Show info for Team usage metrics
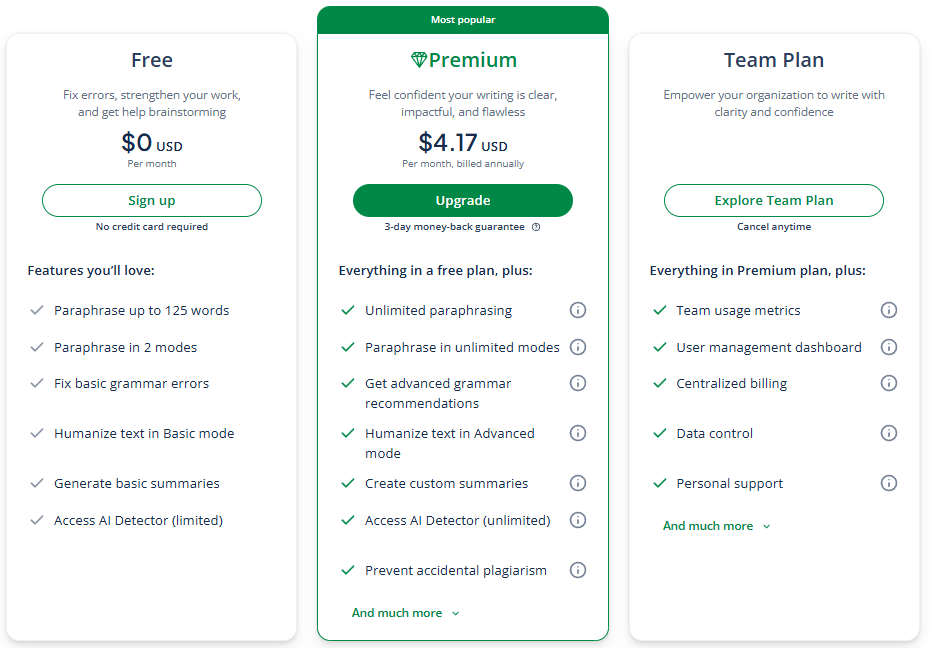The image size is (934, 648). pyautogui.click(x=889, y=310)
